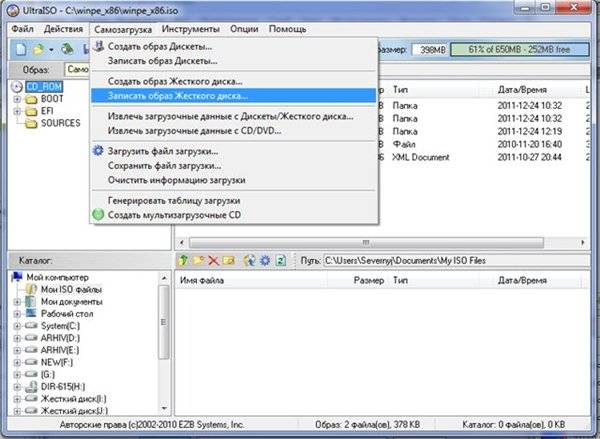Choose Создать мультизагрузочные CD entry

coord(234,215)
